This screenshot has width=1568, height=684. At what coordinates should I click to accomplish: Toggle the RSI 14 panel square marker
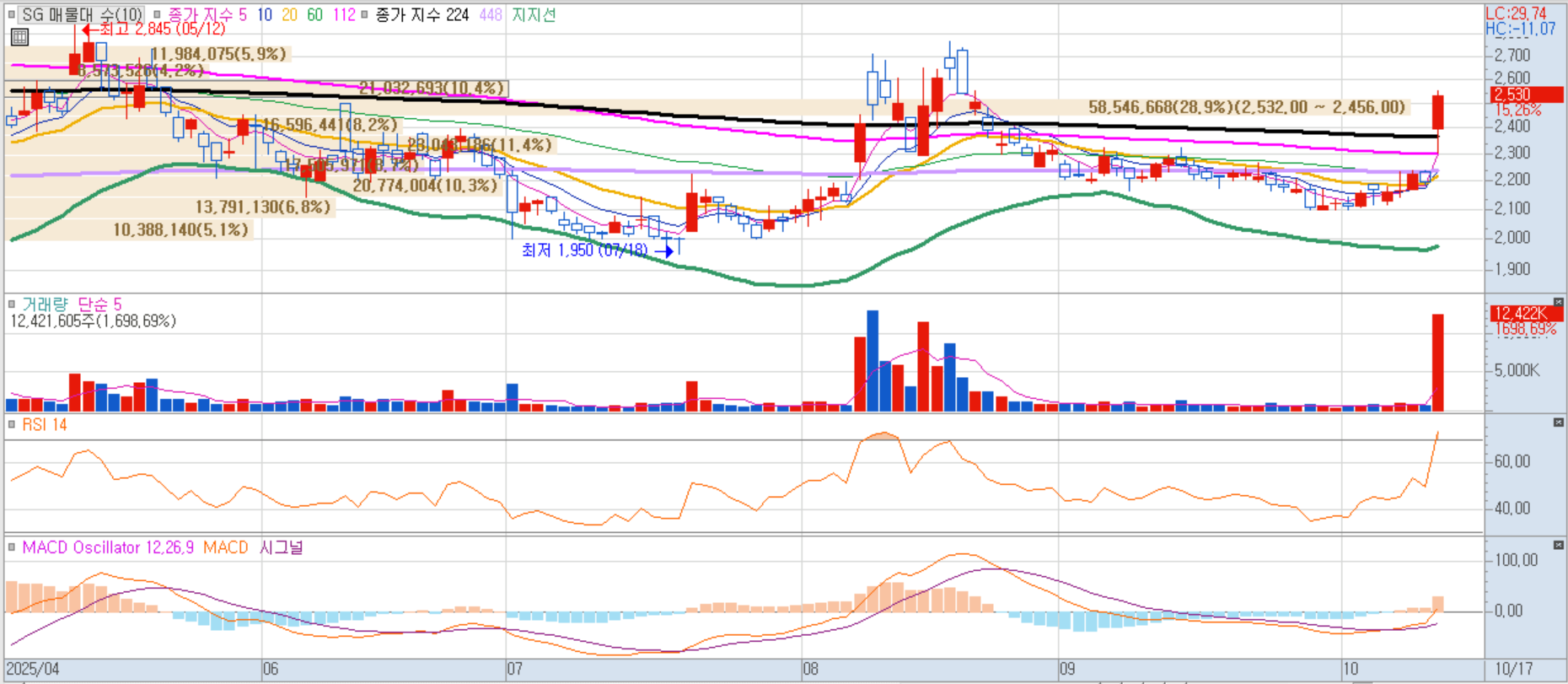[x=12, y=424]
